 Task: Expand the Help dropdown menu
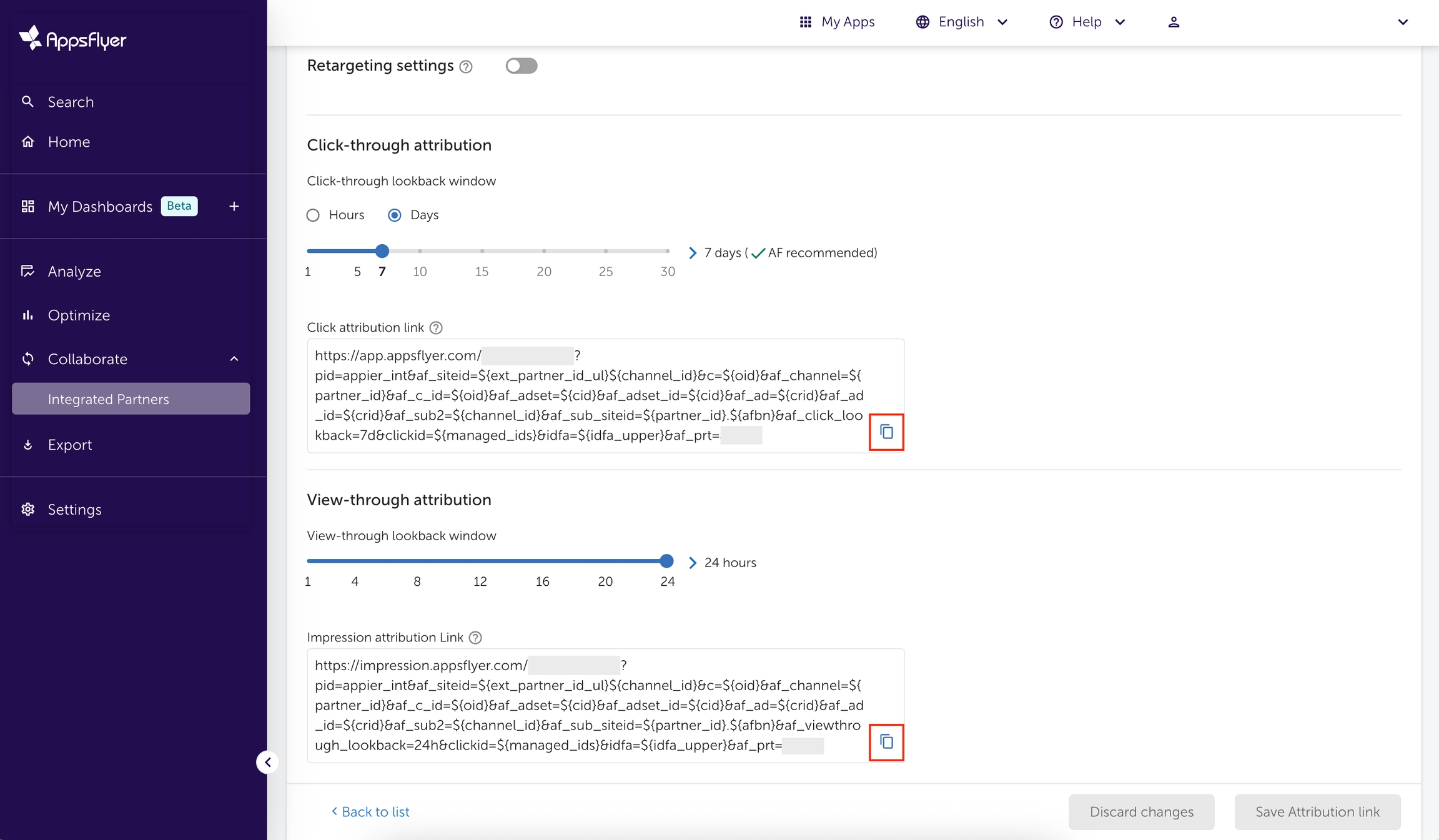1087,22
